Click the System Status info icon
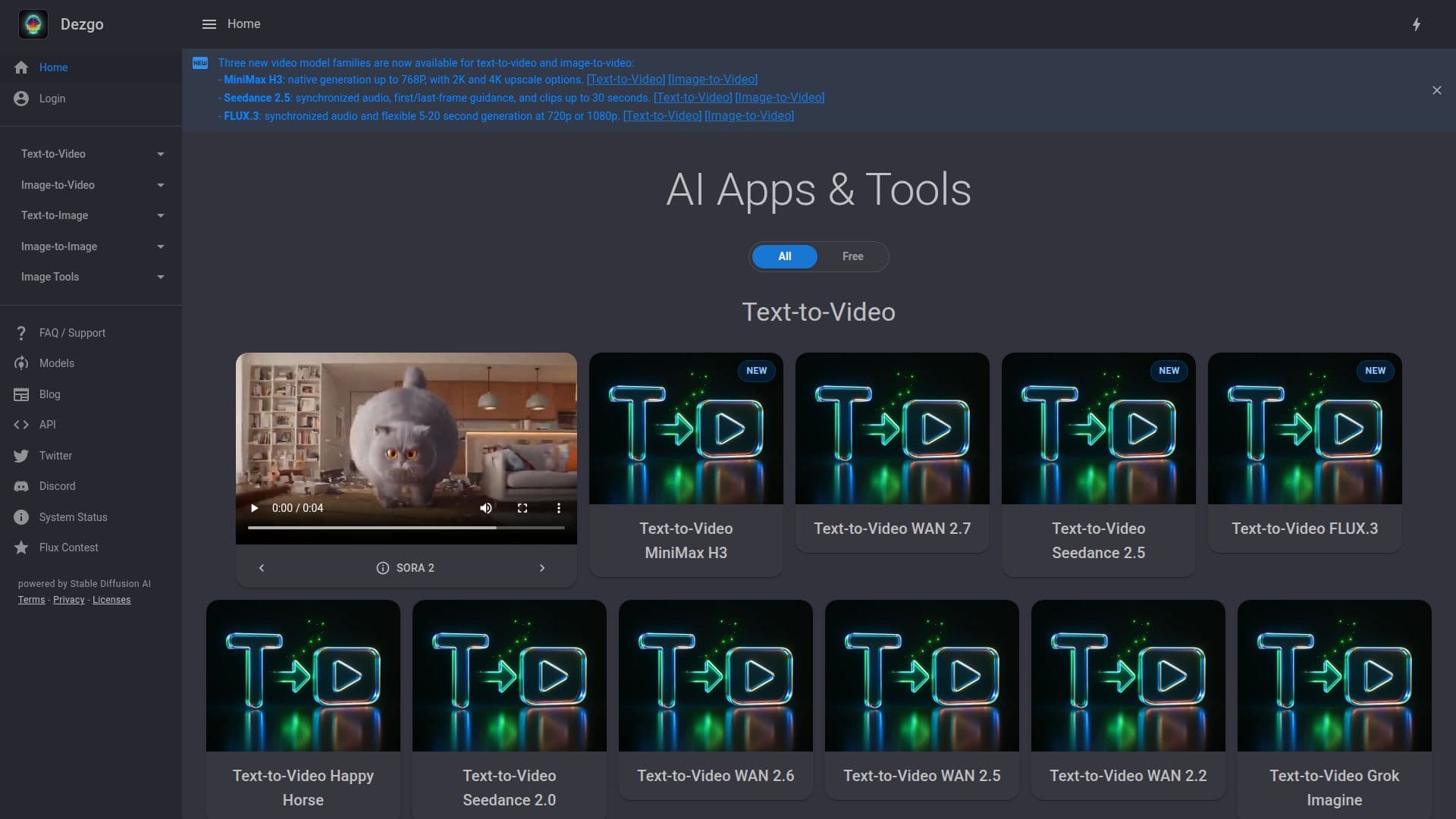The image size is (1456, 819). (21, 517)
